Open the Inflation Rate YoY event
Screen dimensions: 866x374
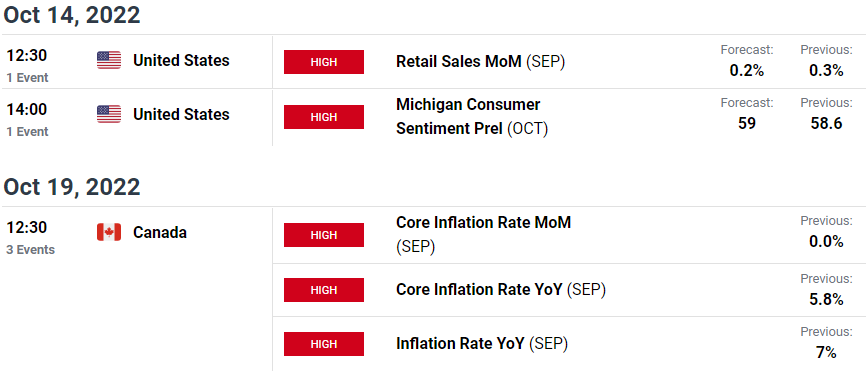point(482,344)
